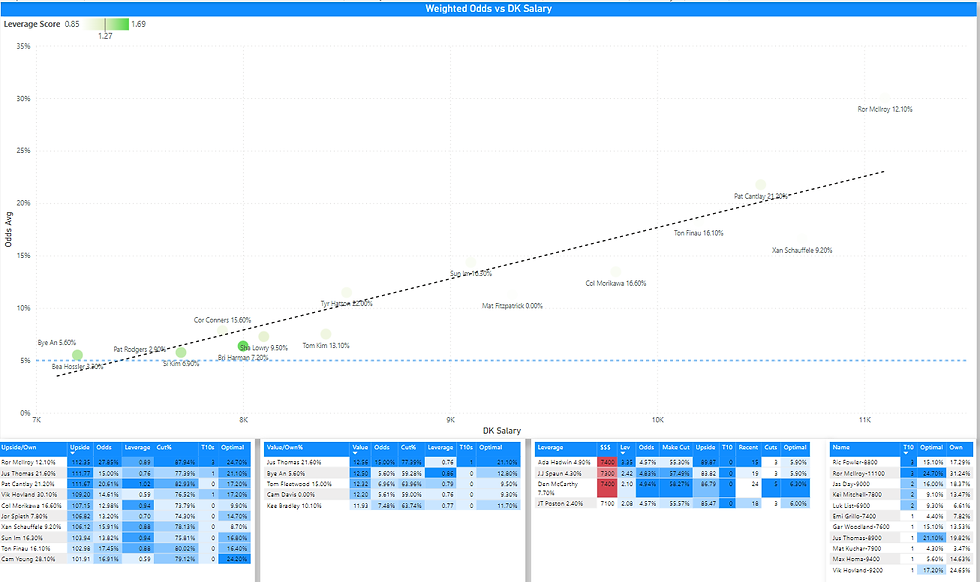980x582 pixels.
Task: Select Den McCarthy 7.70% table row
Action: point(672,488)
